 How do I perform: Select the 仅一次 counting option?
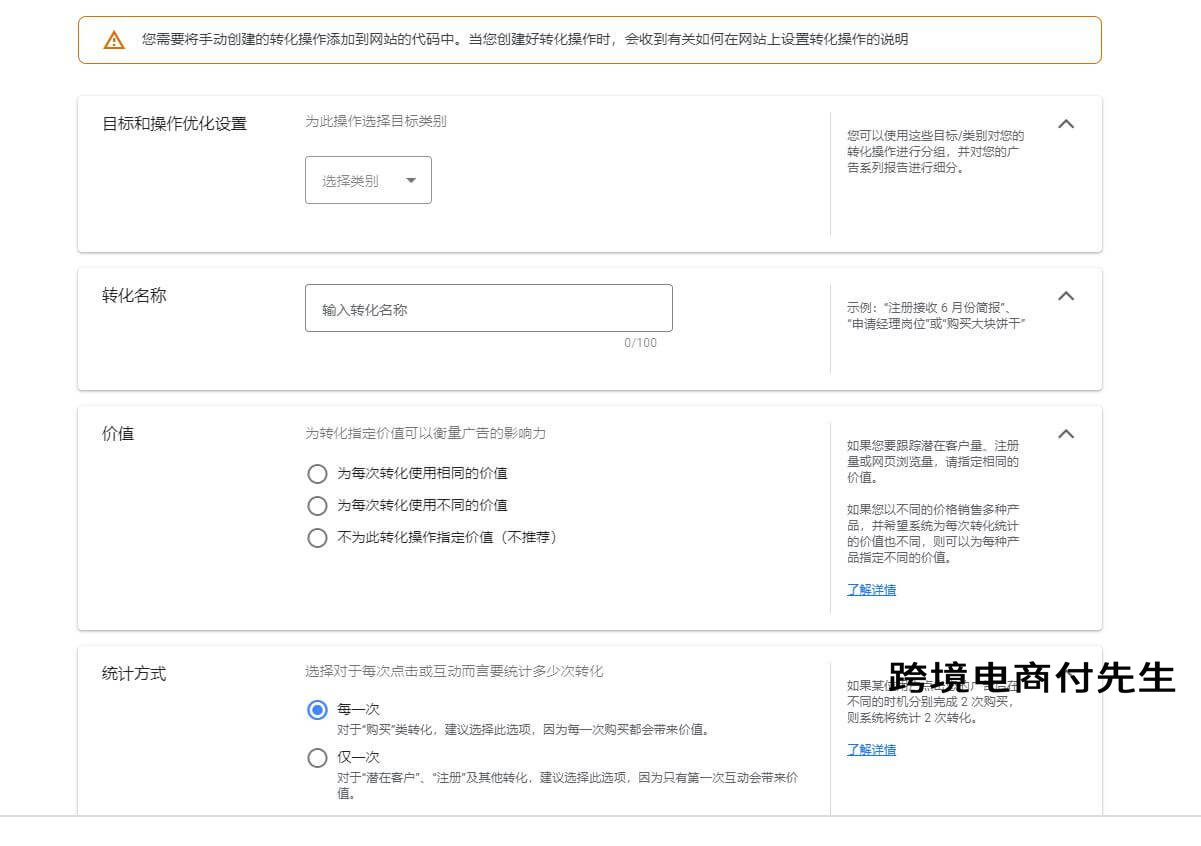(x=317, y=758)
